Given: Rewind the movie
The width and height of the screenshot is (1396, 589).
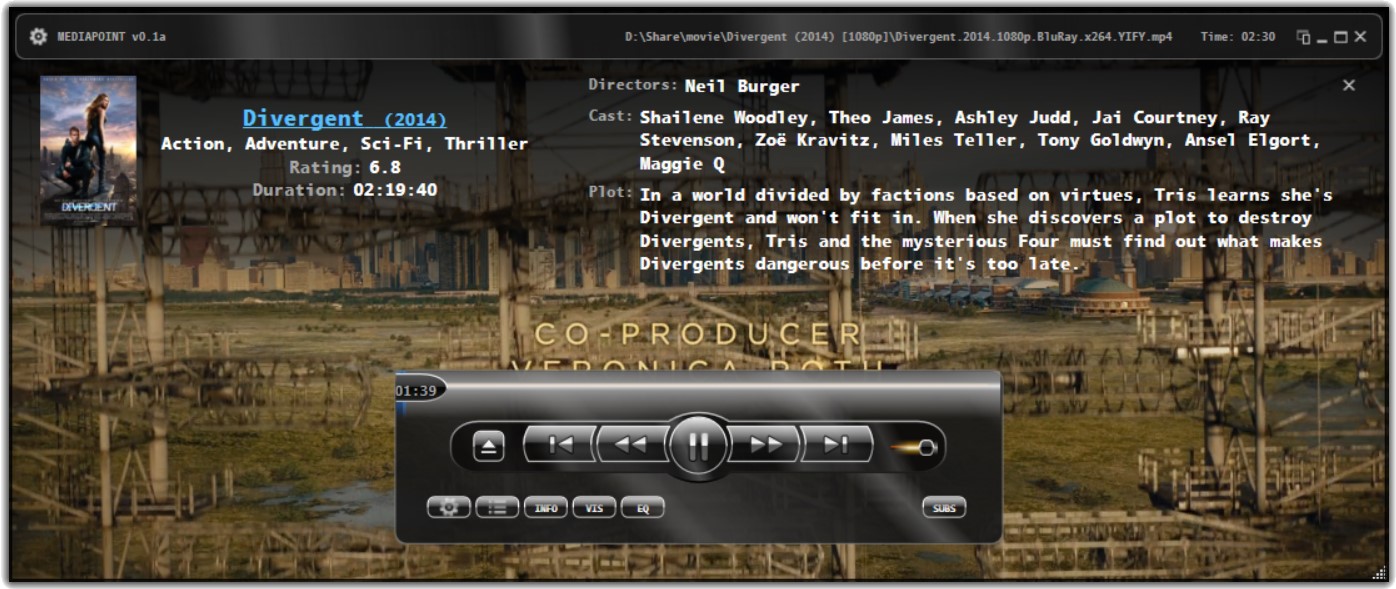Looking at the screenshot, I should point(632,445).
